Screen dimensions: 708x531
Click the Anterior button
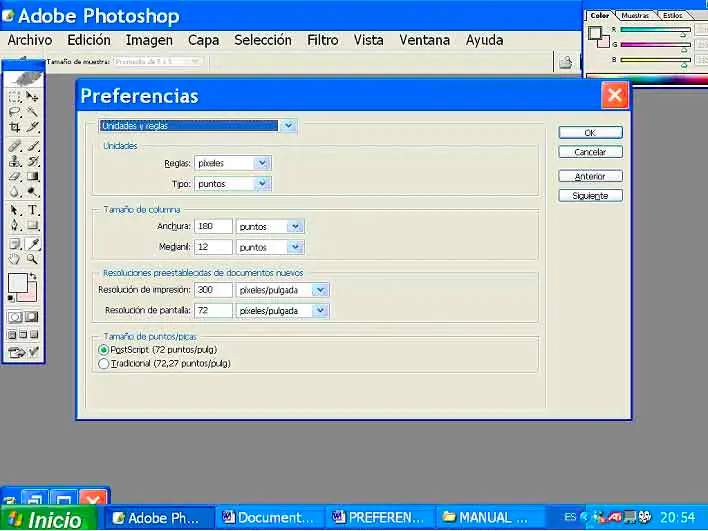click(591, 176)
